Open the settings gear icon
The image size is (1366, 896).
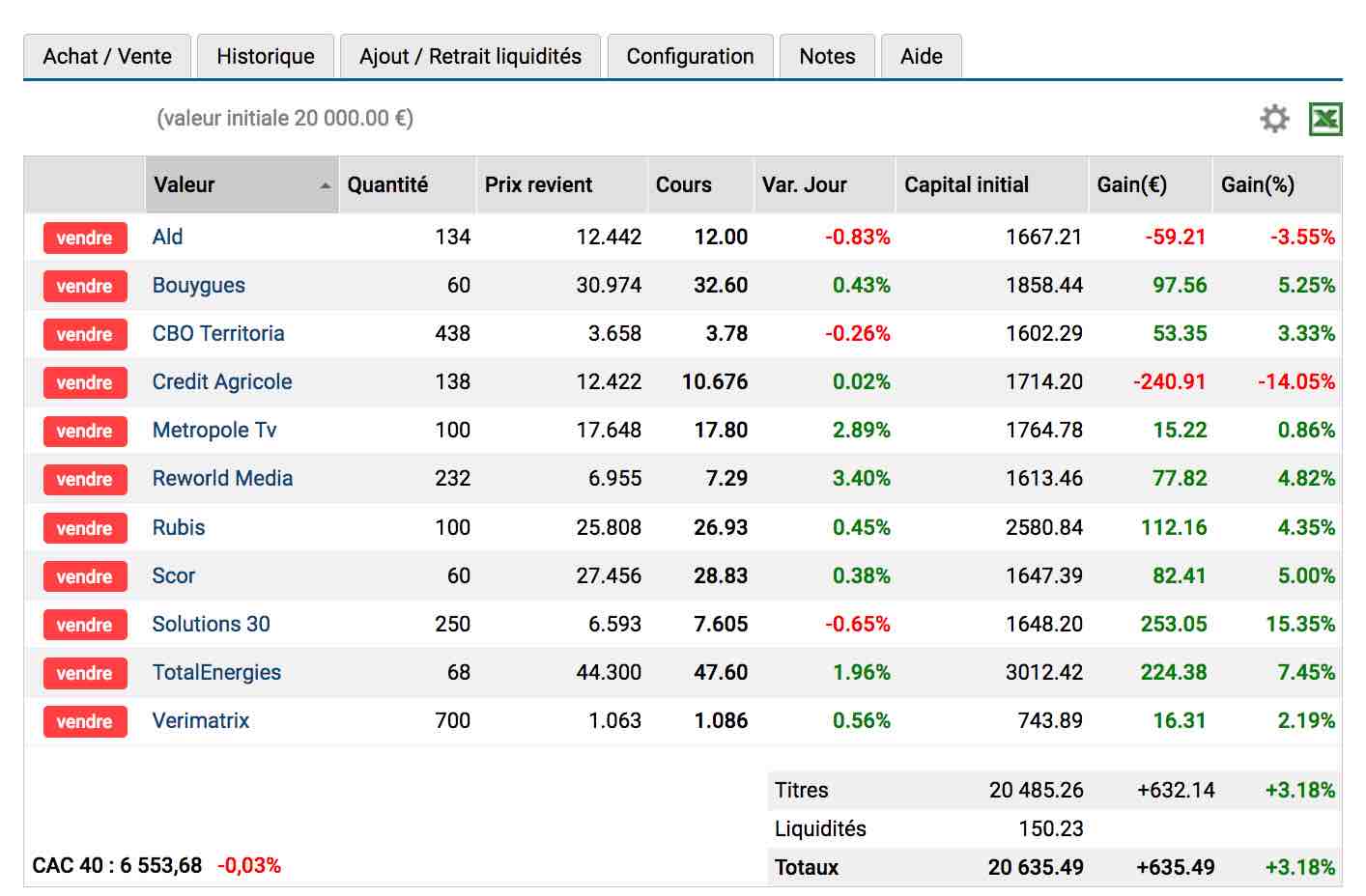coord(1274,119)
